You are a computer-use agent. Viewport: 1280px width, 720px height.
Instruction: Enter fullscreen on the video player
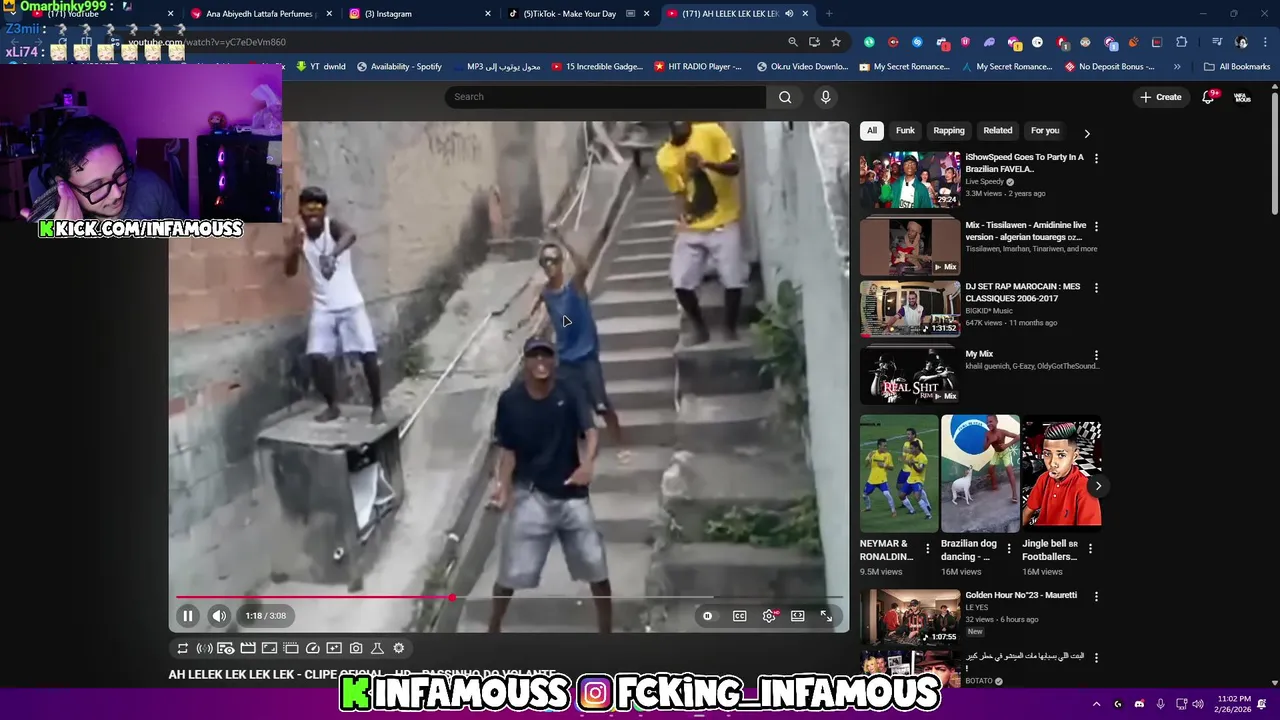pyautogui.click(x=827, y=616)
